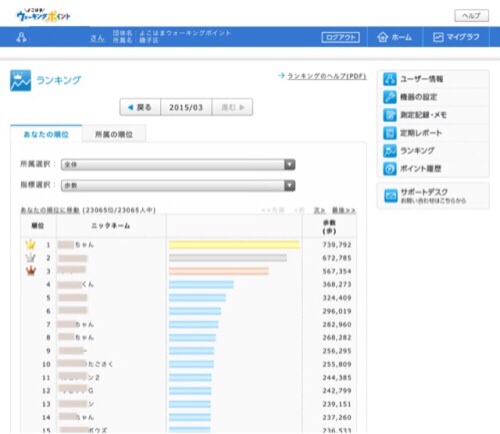
Task: Click the house icon beside ホーム
Action: tap(383, 37)
